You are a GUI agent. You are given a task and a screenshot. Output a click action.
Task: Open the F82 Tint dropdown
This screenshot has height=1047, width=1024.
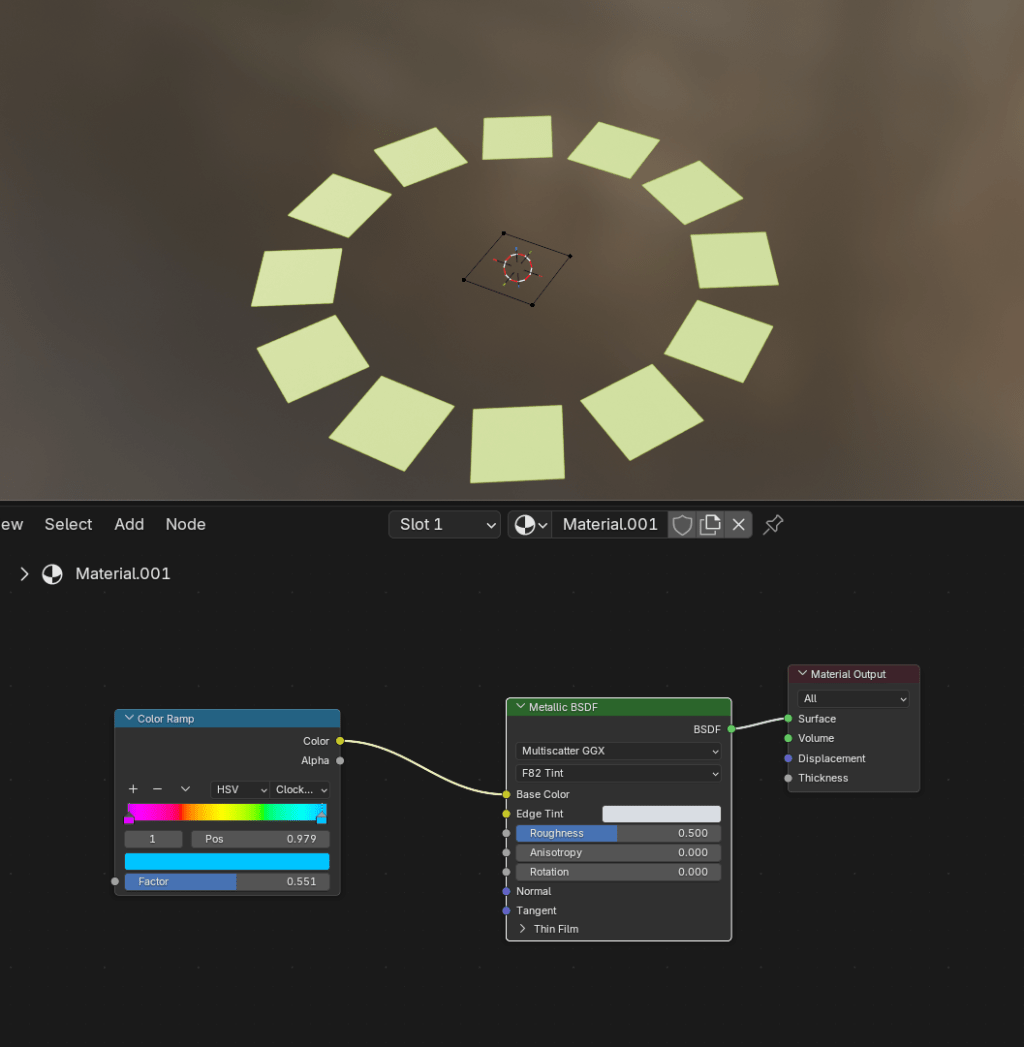pyautogui.click(x=619, y=773)
